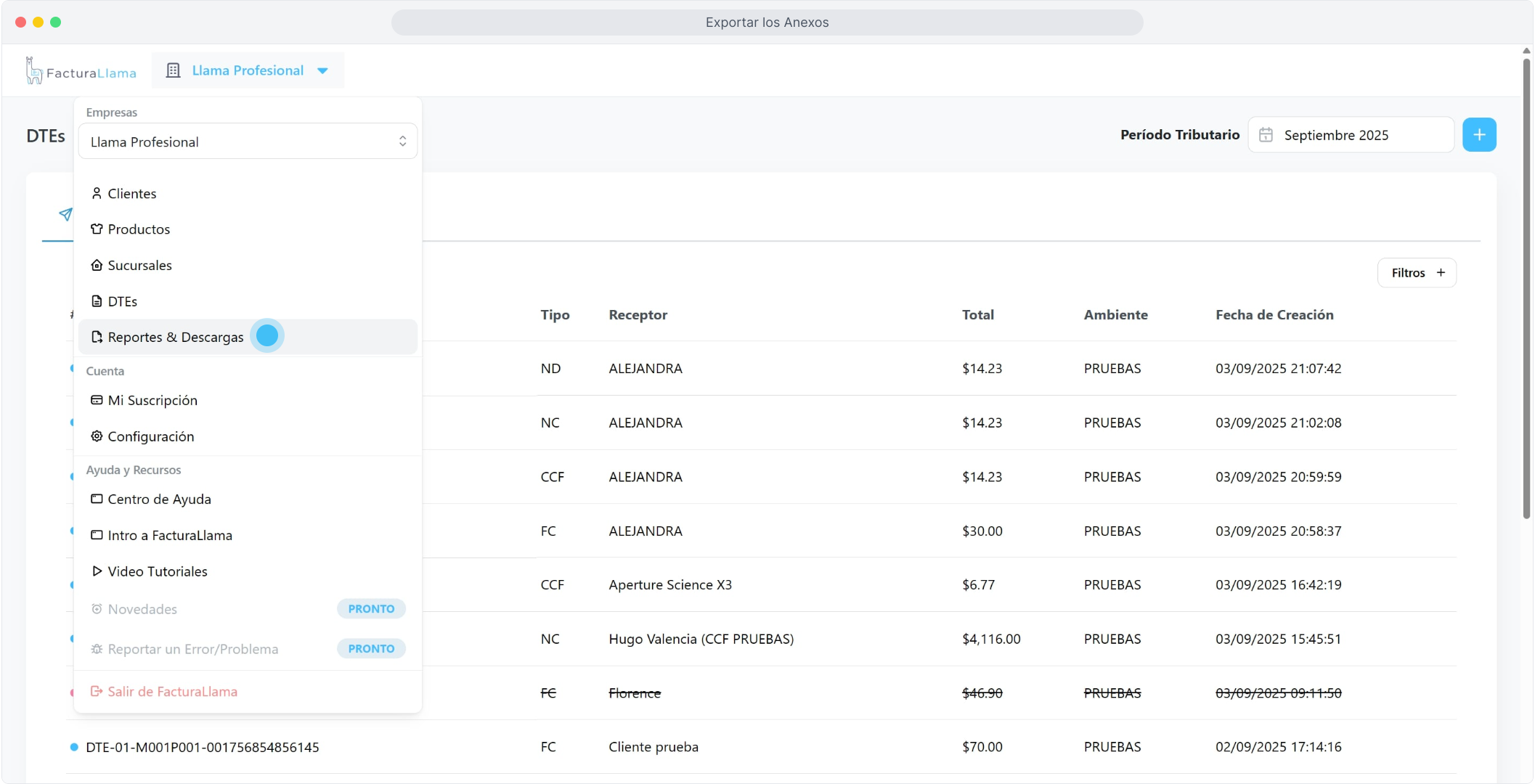Click the Filtros button
Screen dimensions: 1535x784
pyautogui.click(x=1416, y=273)
